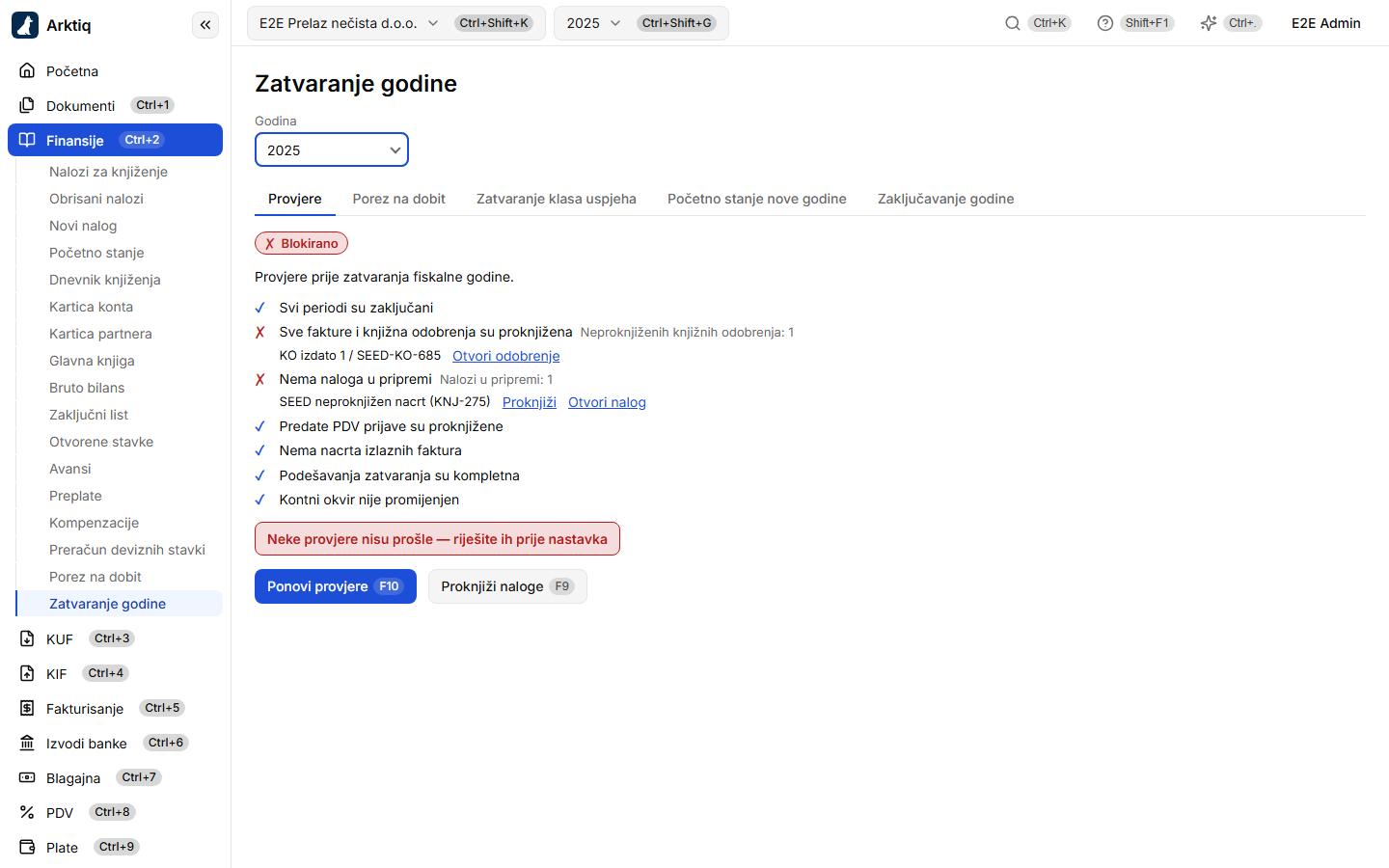1389x868 pixels.
Task: Switch to Početno stanje nove godine tab
Action: pyautogui.click(x=757, y=199)
